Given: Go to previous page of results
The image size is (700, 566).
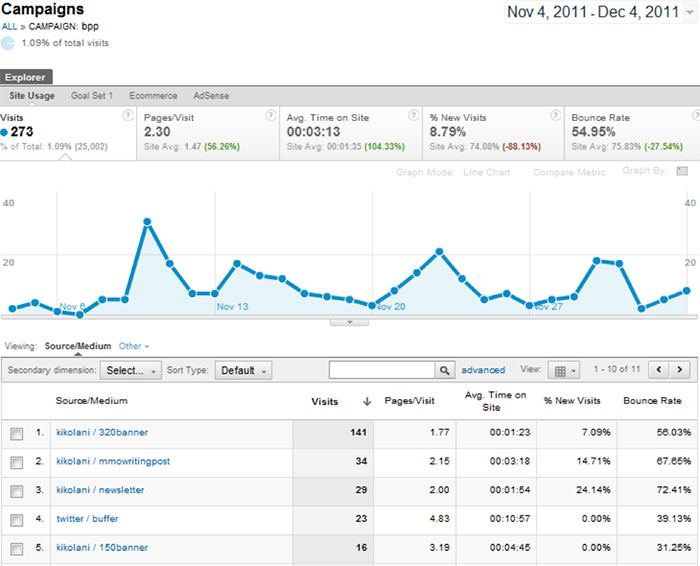Looking at the screenshot, I should [x=660, y=370].
